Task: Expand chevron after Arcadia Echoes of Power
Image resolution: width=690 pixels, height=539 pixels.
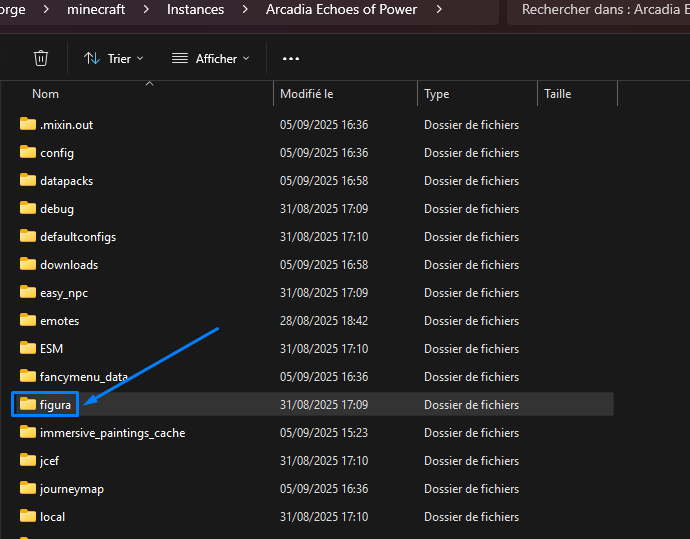Action: [x=441, y=10]
